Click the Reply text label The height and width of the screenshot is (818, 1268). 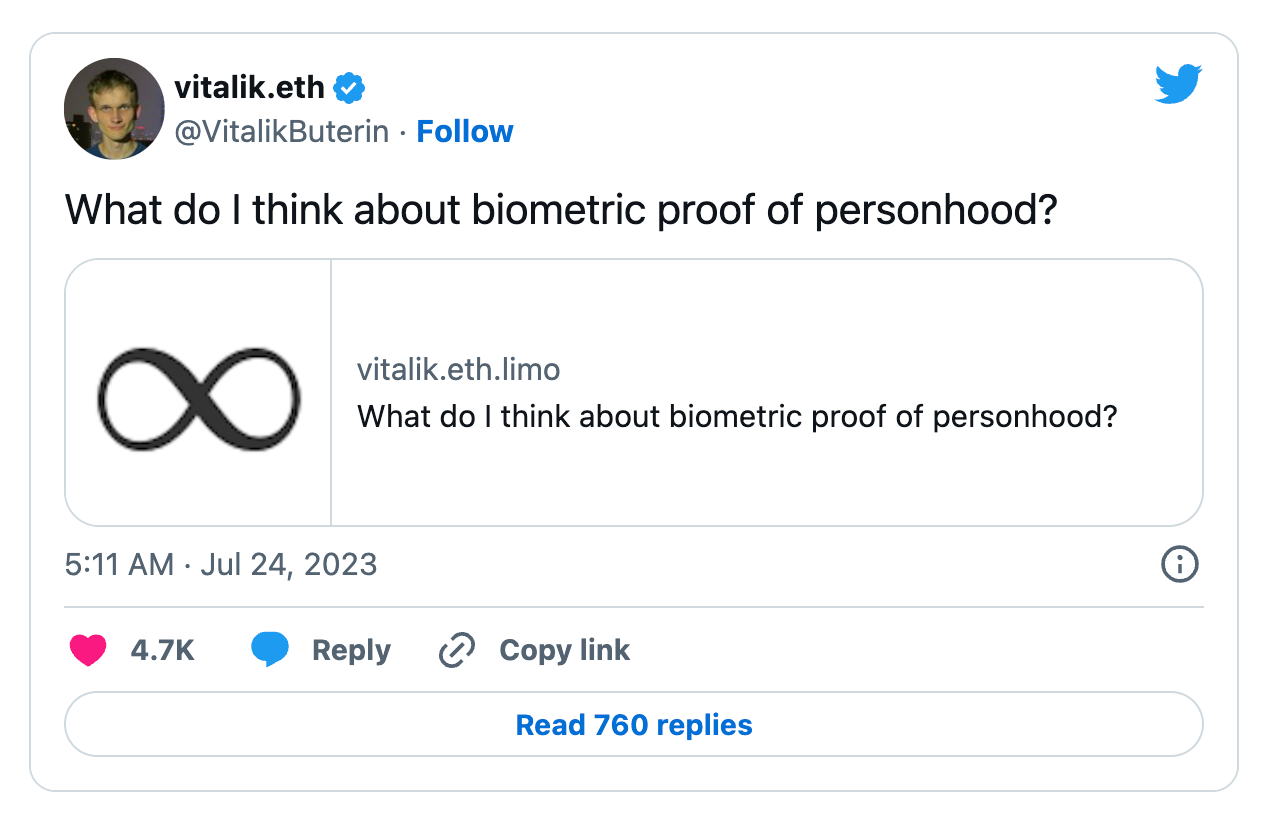pos(351,650)
